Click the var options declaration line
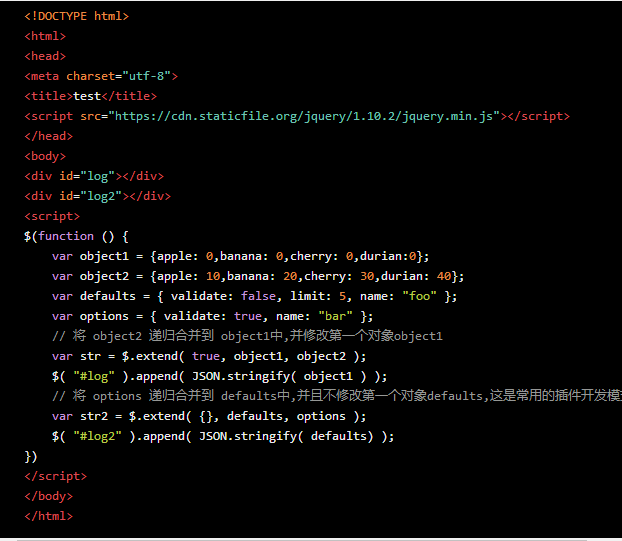 click(x=212, y=316)
